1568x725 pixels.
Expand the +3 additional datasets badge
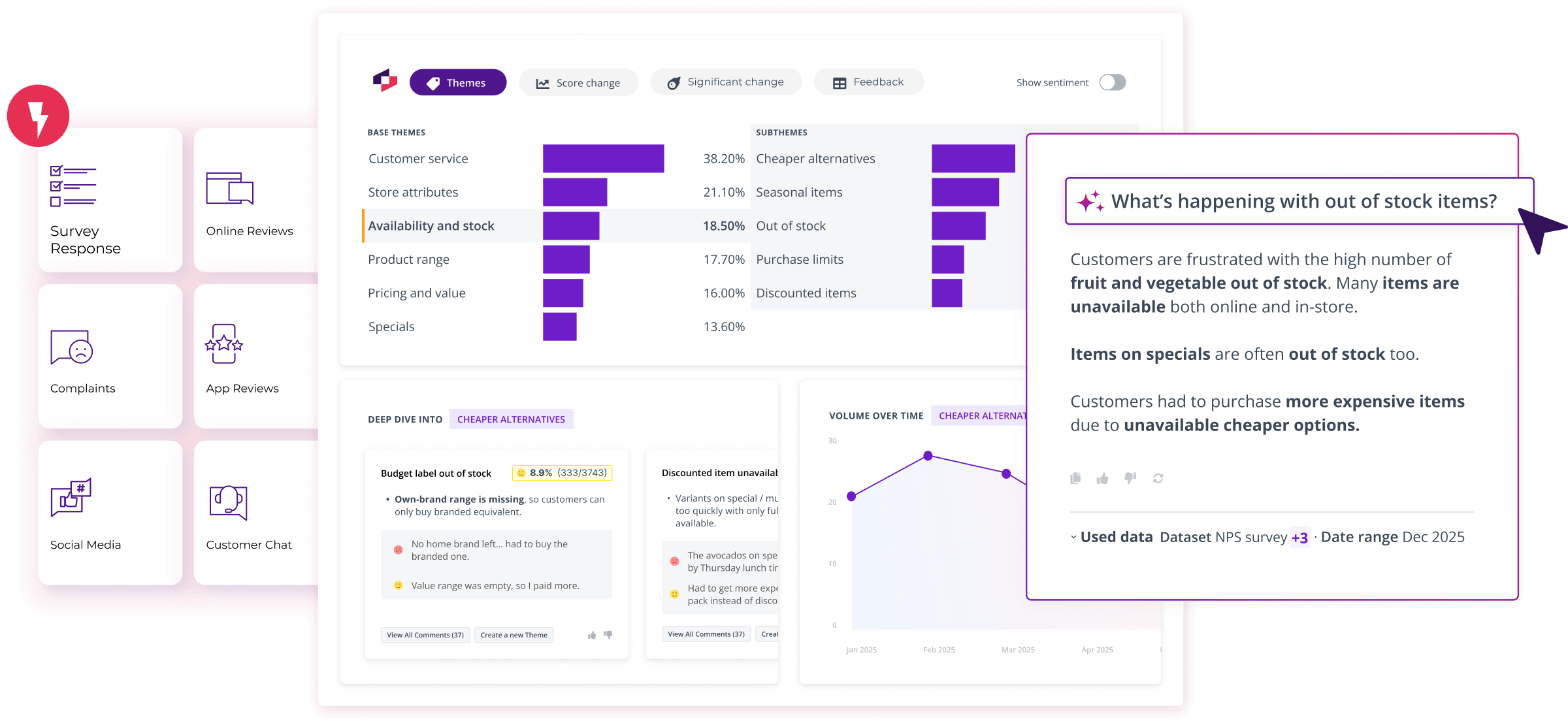[1299, 538]
